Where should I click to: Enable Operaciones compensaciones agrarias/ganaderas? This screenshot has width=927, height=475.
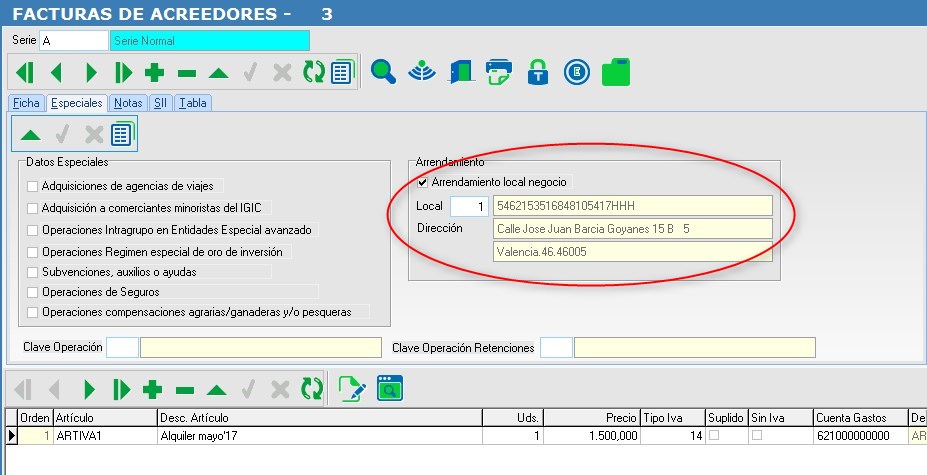[33, 312]
